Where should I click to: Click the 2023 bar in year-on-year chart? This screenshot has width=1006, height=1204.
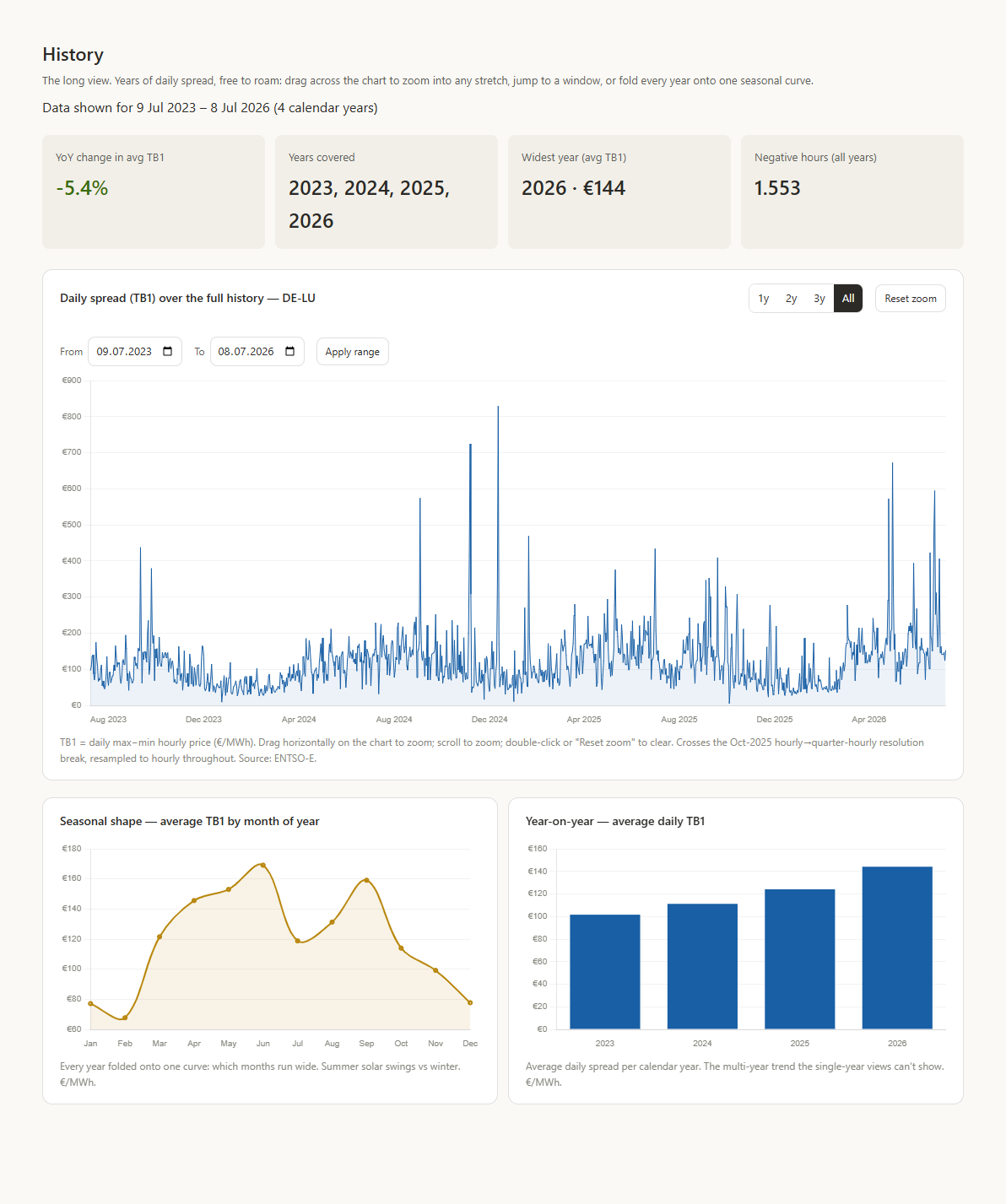605,972
